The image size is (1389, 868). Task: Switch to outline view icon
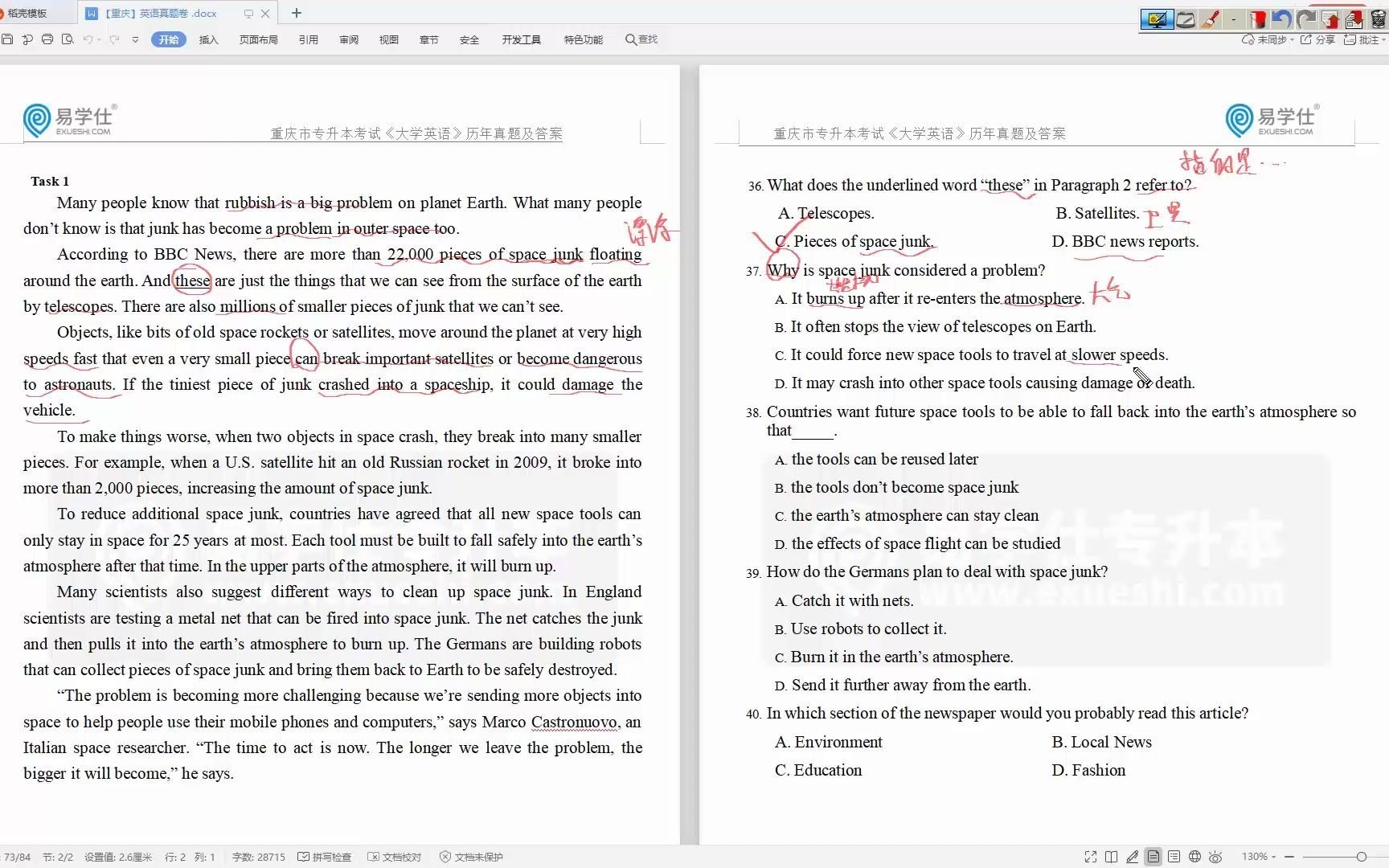pos(1174,857)
